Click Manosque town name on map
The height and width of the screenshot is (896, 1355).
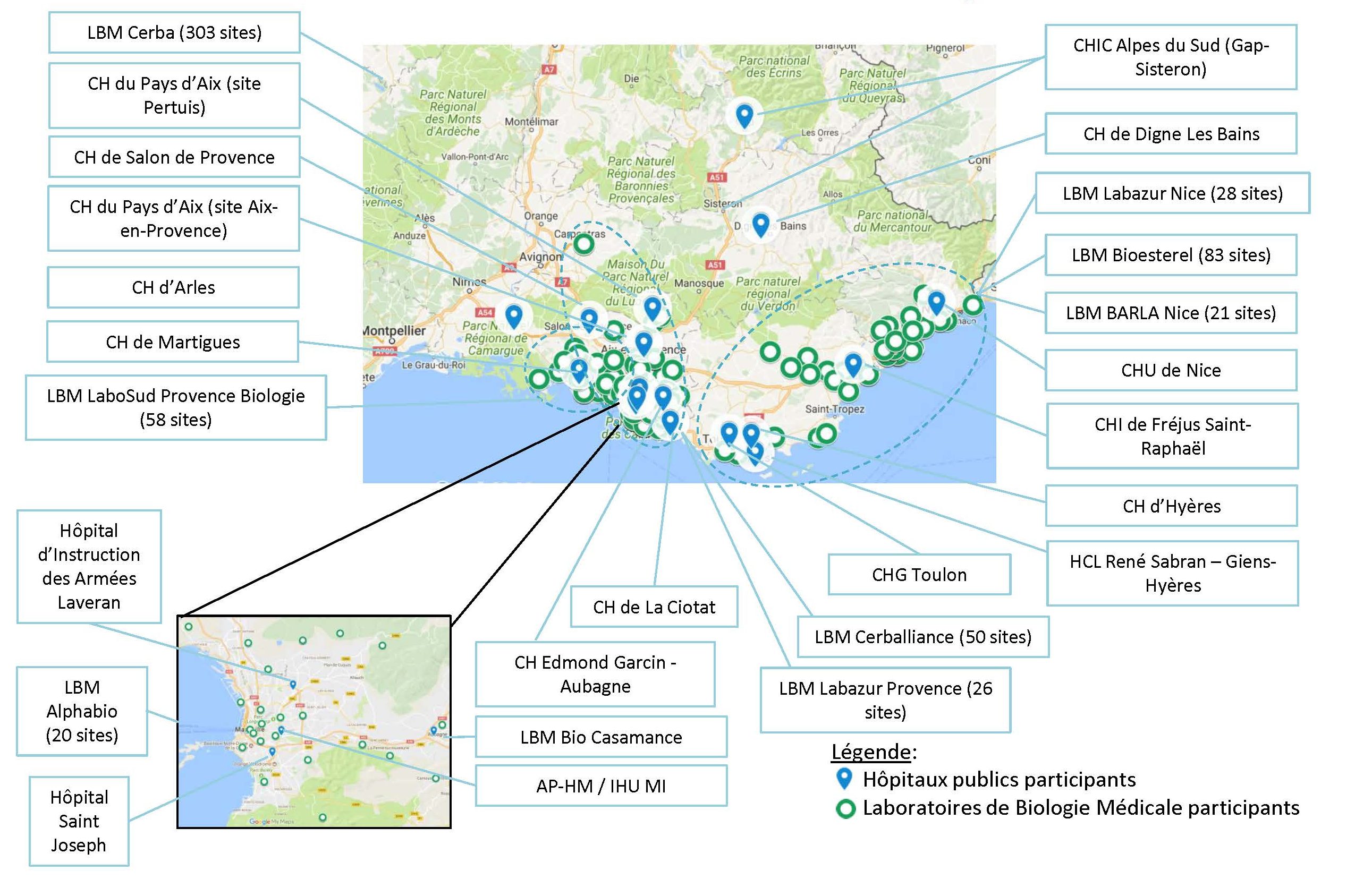[x=699, y=284]
